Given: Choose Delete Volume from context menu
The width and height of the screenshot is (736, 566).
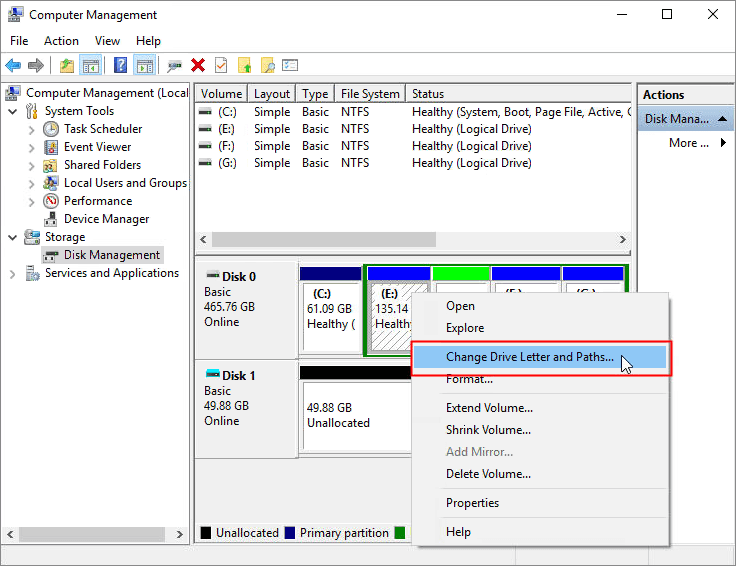Looking at the screenshot, I should tap(540, 474).
